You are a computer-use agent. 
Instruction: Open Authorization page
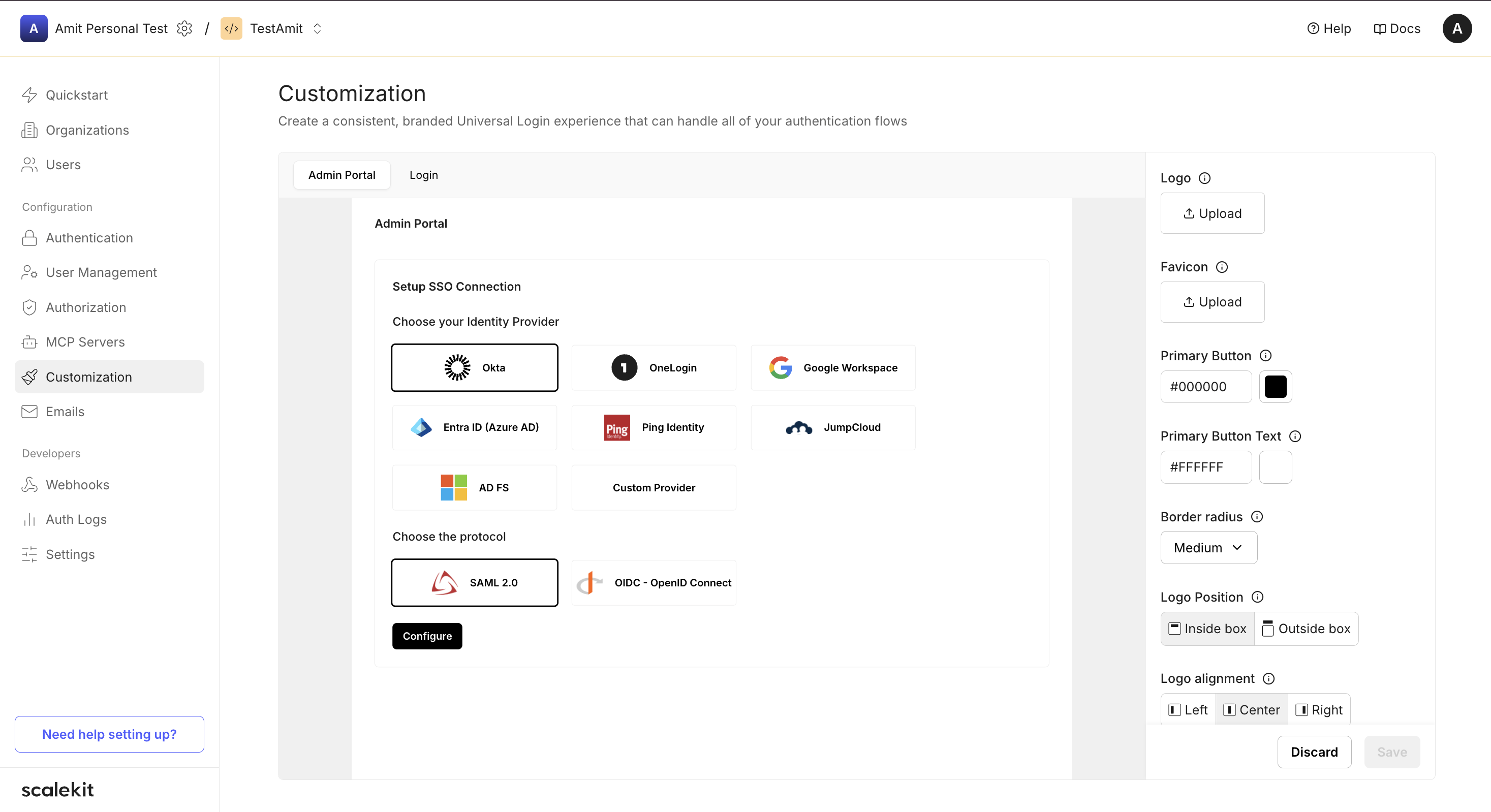click(109, 307)
